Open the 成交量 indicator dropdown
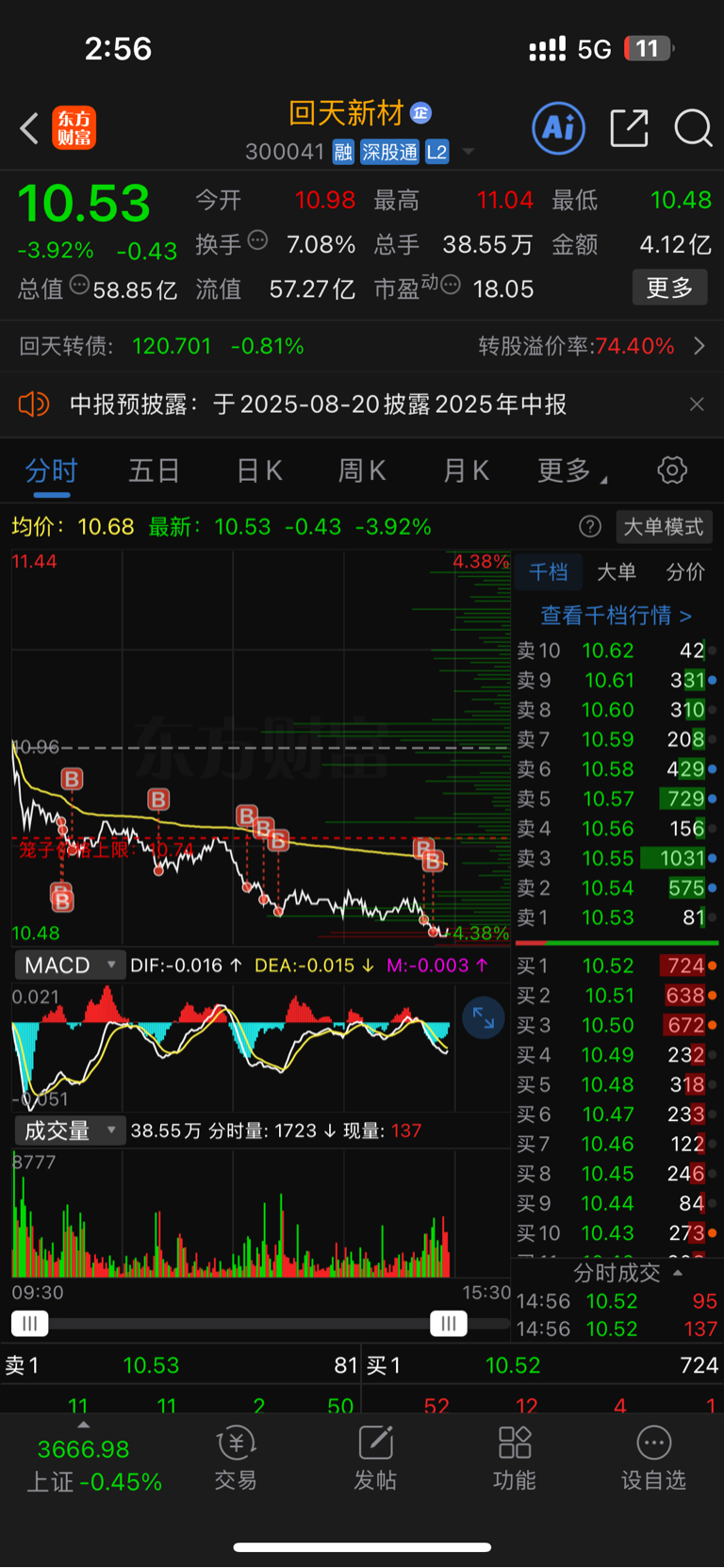Image resolution: width=724 pixels, height=1568 pixels. (69, 1131)
